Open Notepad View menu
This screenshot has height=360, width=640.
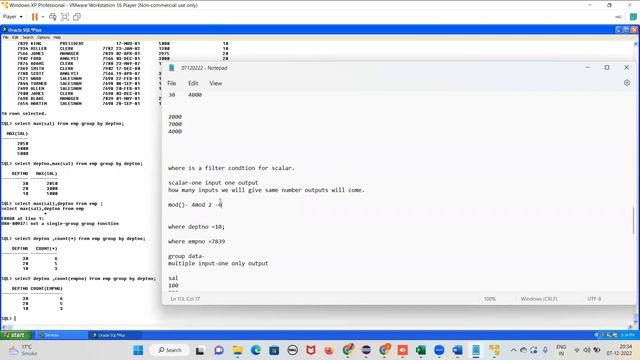pyautogui.click(x=216, y=83)
